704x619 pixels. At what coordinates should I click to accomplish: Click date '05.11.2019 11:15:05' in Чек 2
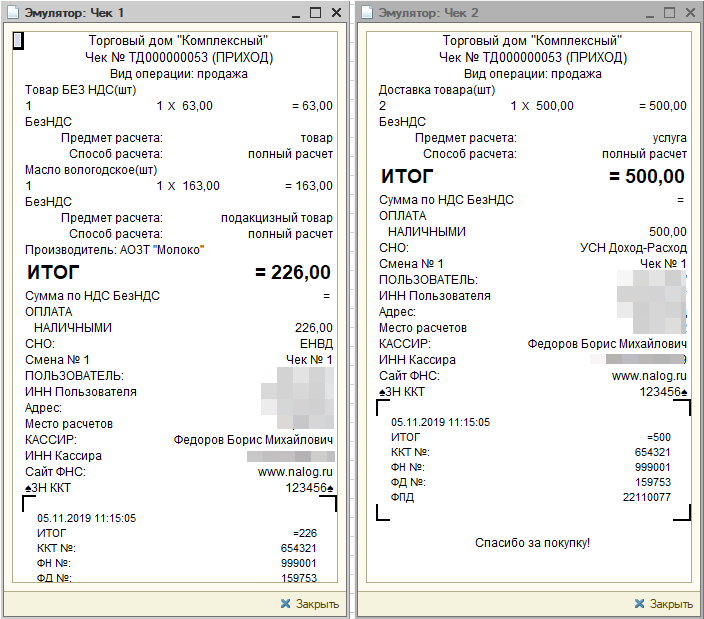click(440, 422)
